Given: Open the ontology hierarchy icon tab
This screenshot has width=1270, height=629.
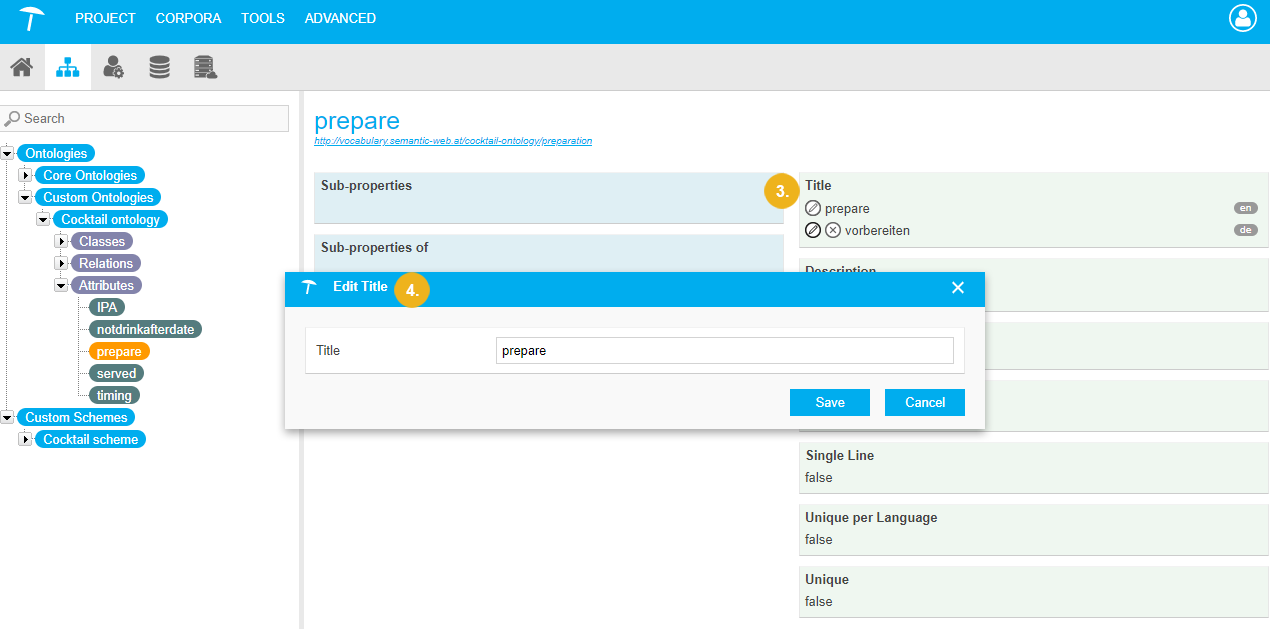Looking at the screenshot, I should pos(67,67).
